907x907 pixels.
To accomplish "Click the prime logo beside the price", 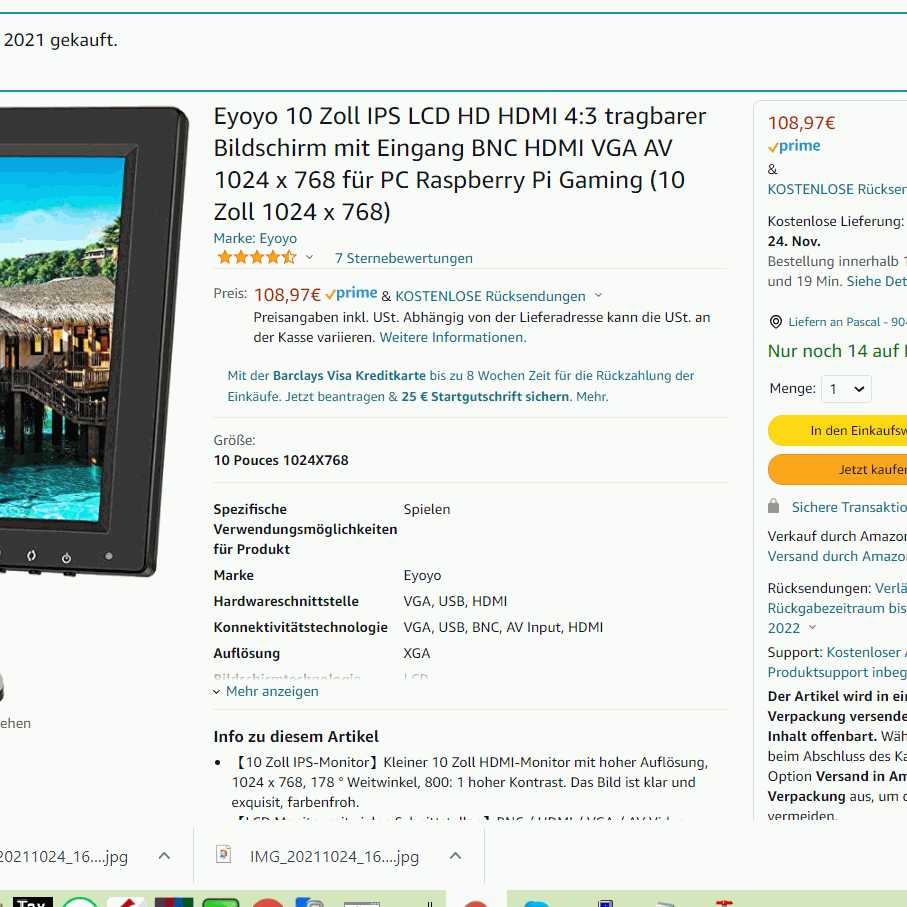I will (351, 294).
